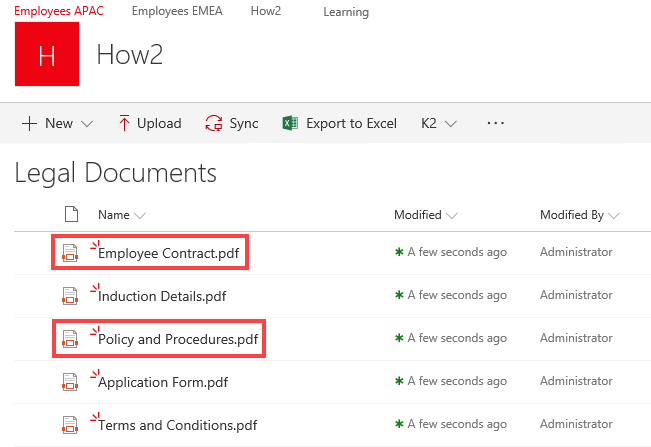Expand the Modified By column dropdown

pyautogui.click(x=579, y=215)
